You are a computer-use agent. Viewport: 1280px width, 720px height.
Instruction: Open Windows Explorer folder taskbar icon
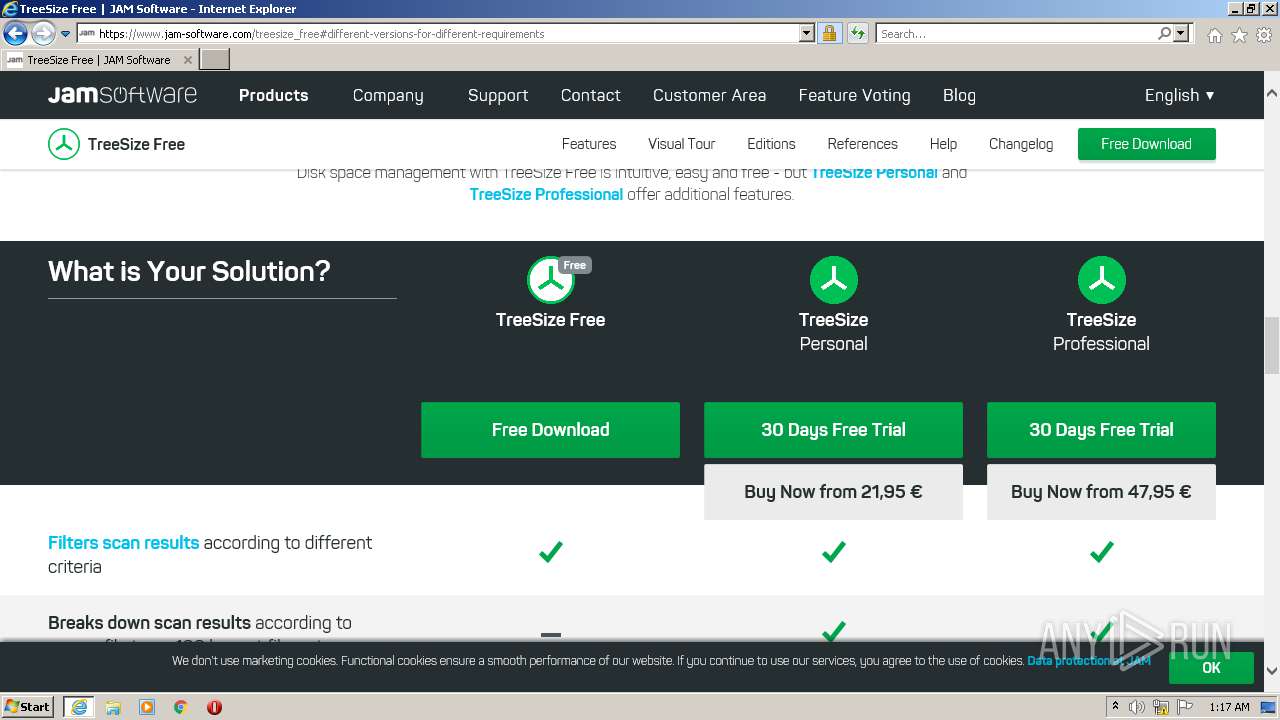(113, 706)
